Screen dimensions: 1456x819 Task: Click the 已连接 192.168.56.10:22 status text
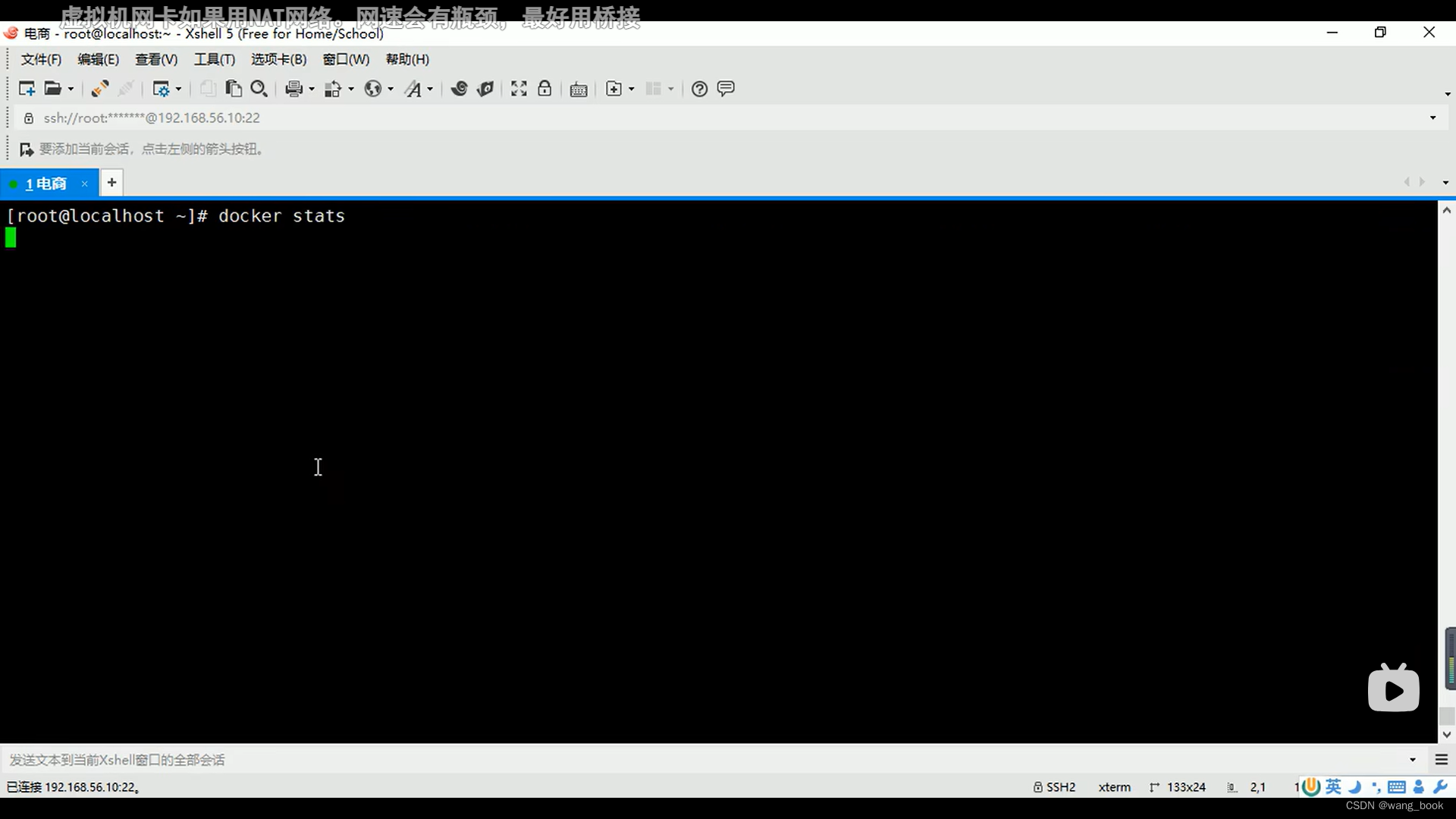point(73,787)
